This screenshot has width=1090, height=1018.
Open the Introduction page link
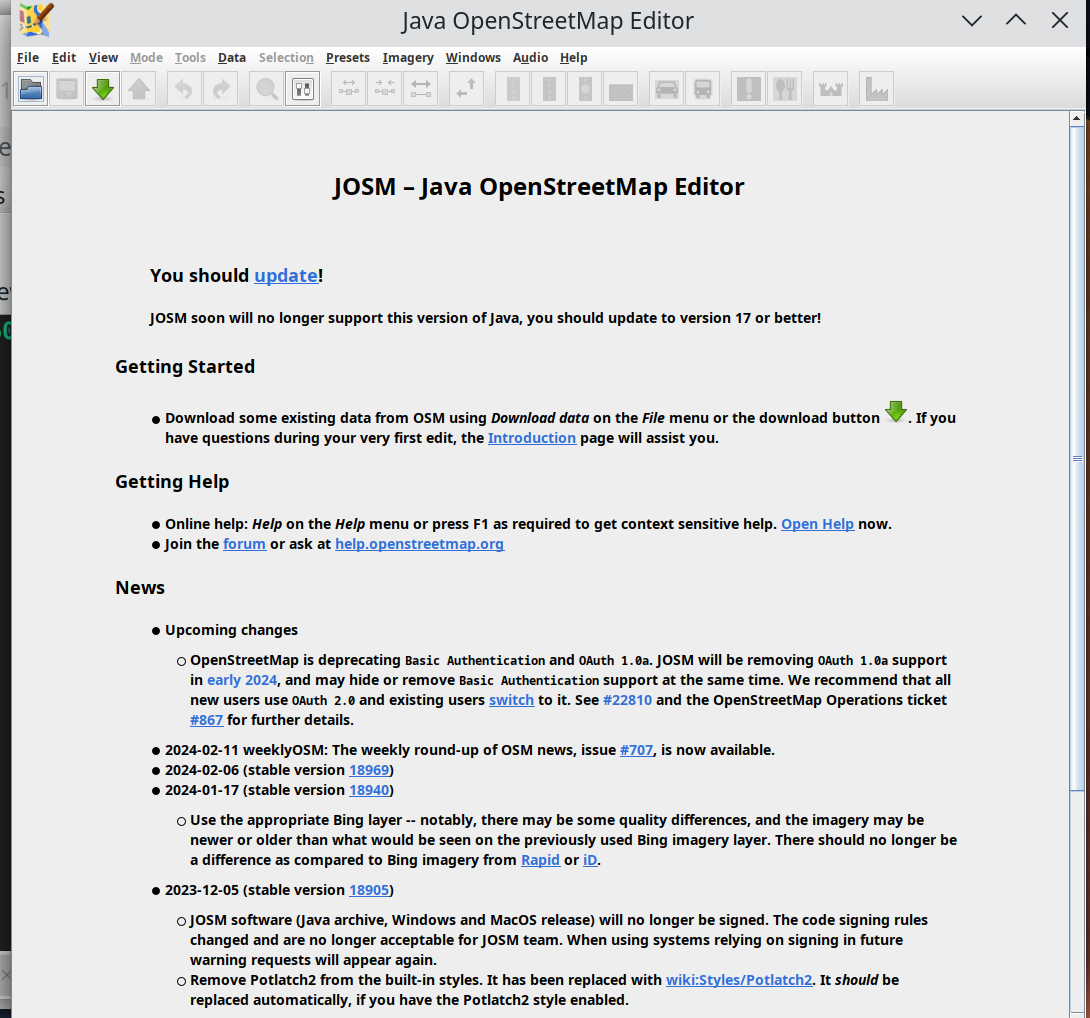point(532,438)
